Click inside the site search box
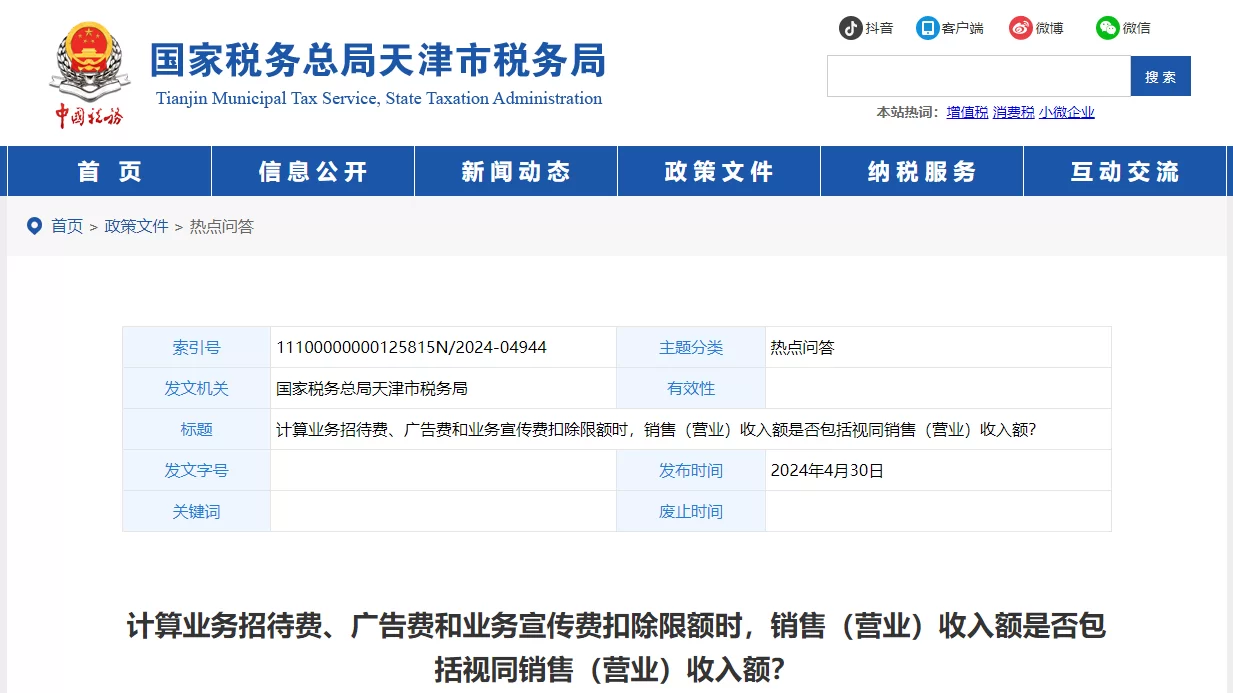Screen dimensions: 1233x693 point(978,76)
